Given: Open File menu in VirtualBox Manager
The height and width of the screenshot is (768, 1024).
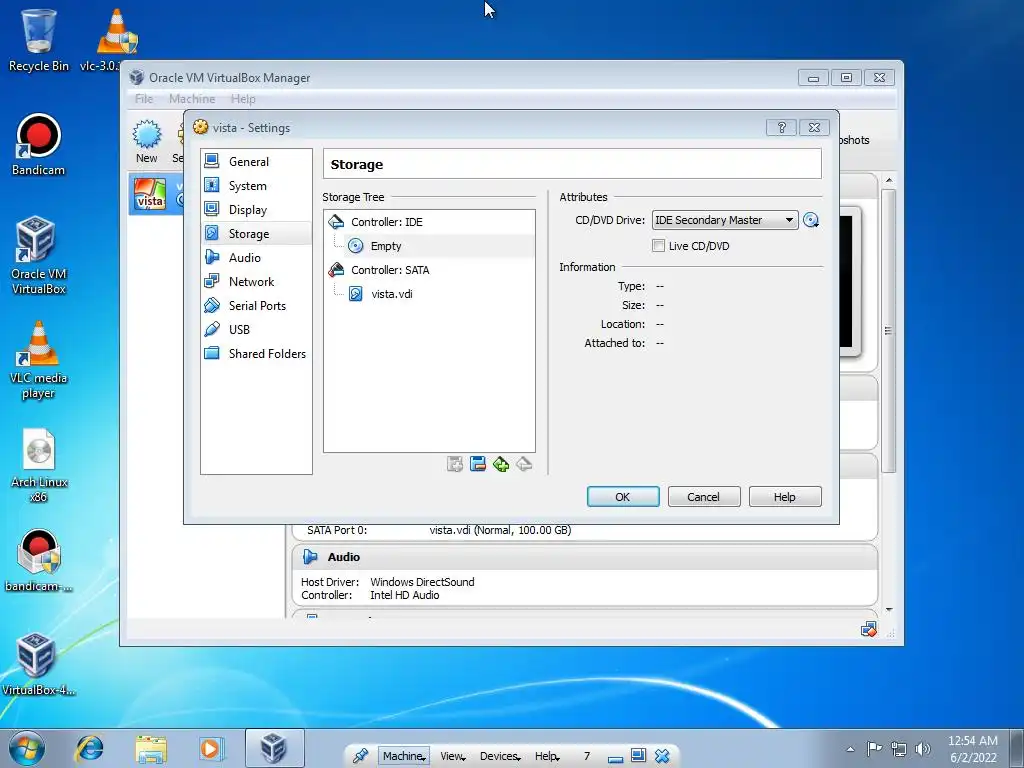Looking at the screenshot, I should click(144, 99).
